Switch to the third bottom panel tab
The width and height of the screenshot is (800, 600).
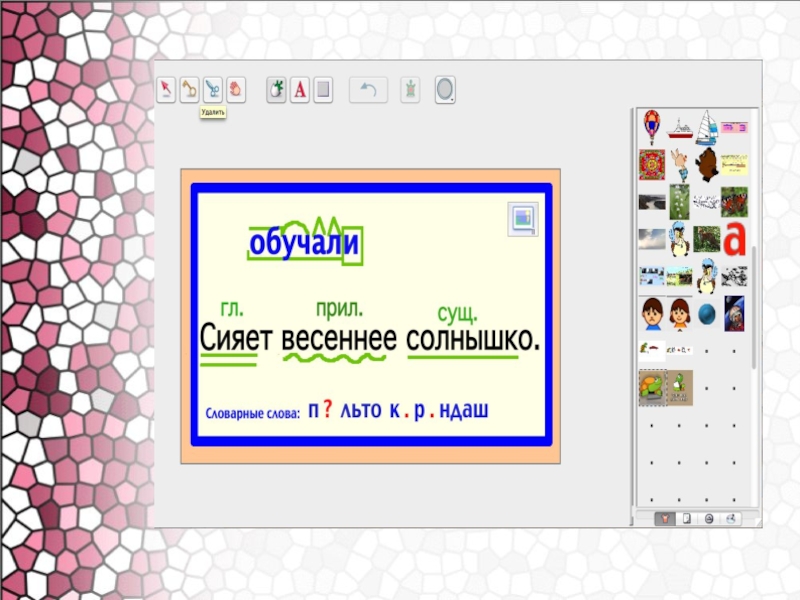point(709,519)
